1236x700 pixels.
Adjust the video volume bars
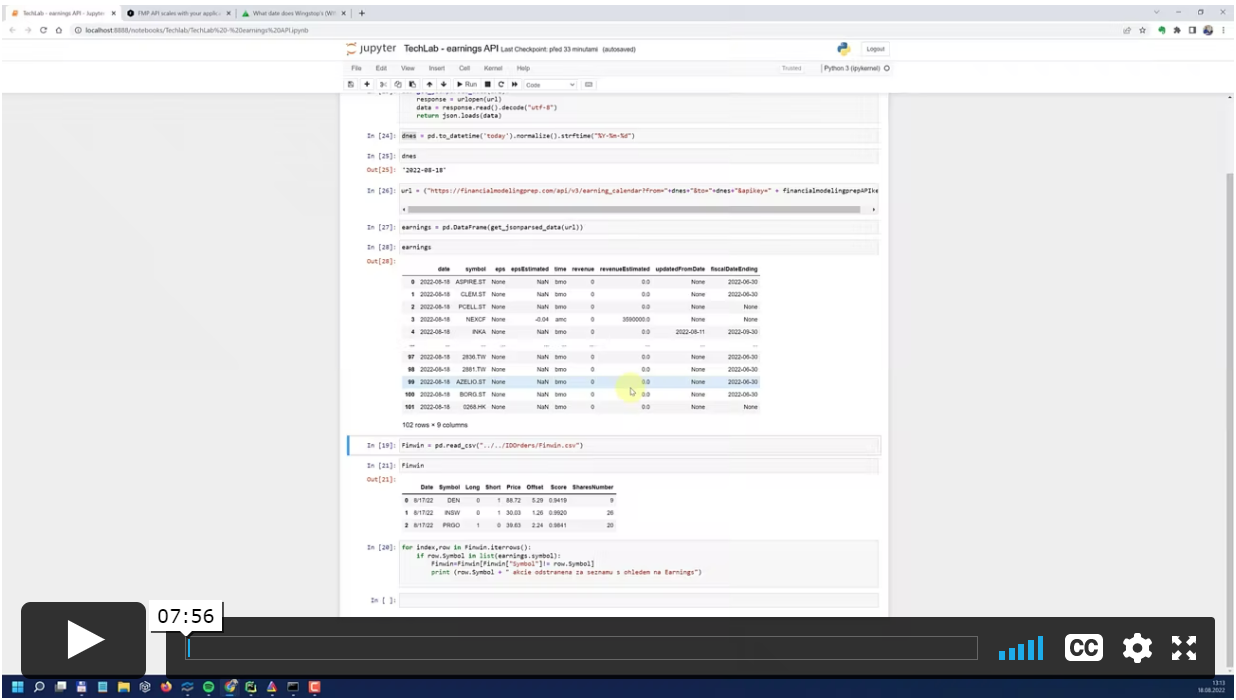tap(1021, 649)
